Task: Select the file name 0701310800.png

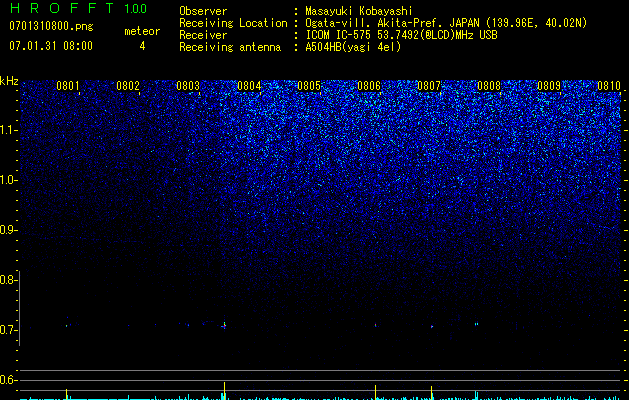Action: 51,26
